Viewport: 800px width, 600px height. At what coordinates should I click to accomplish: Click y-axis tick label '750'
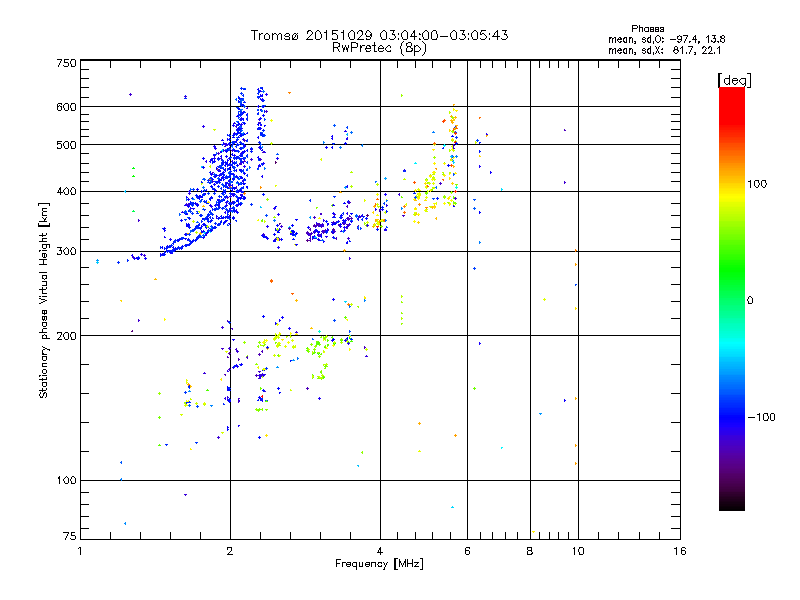click(x=66, y=63)
